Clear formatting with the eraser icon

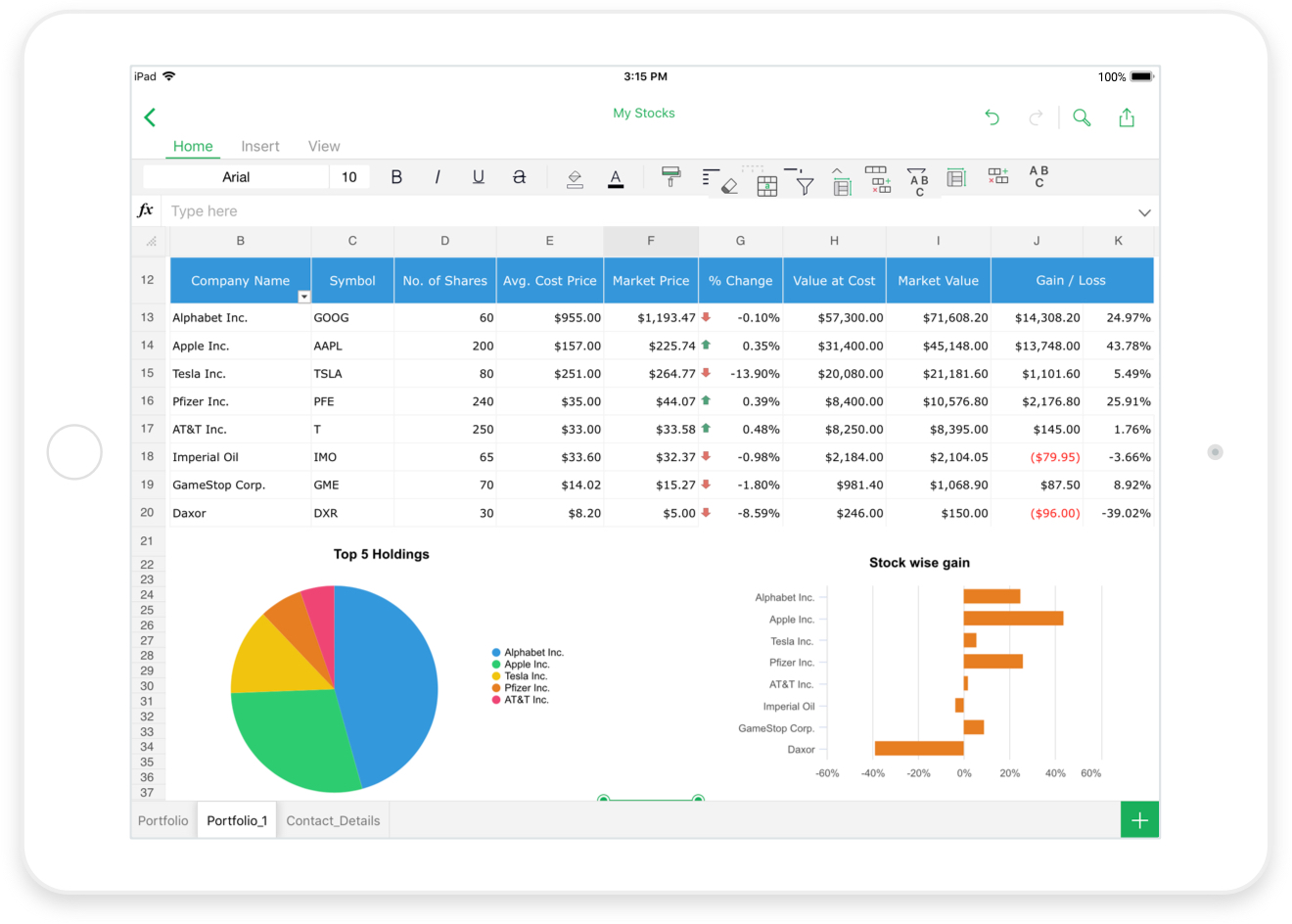click(729, 184)
